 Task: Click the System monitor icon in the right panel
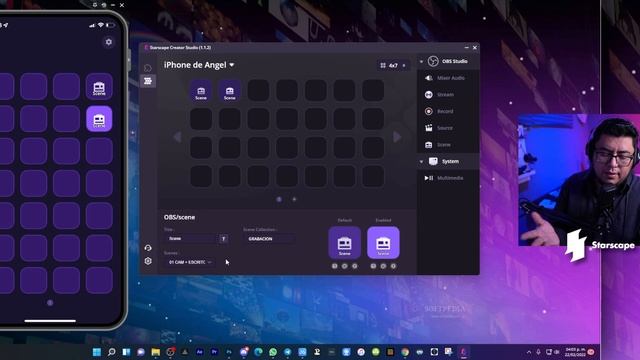tap(433, 161)
